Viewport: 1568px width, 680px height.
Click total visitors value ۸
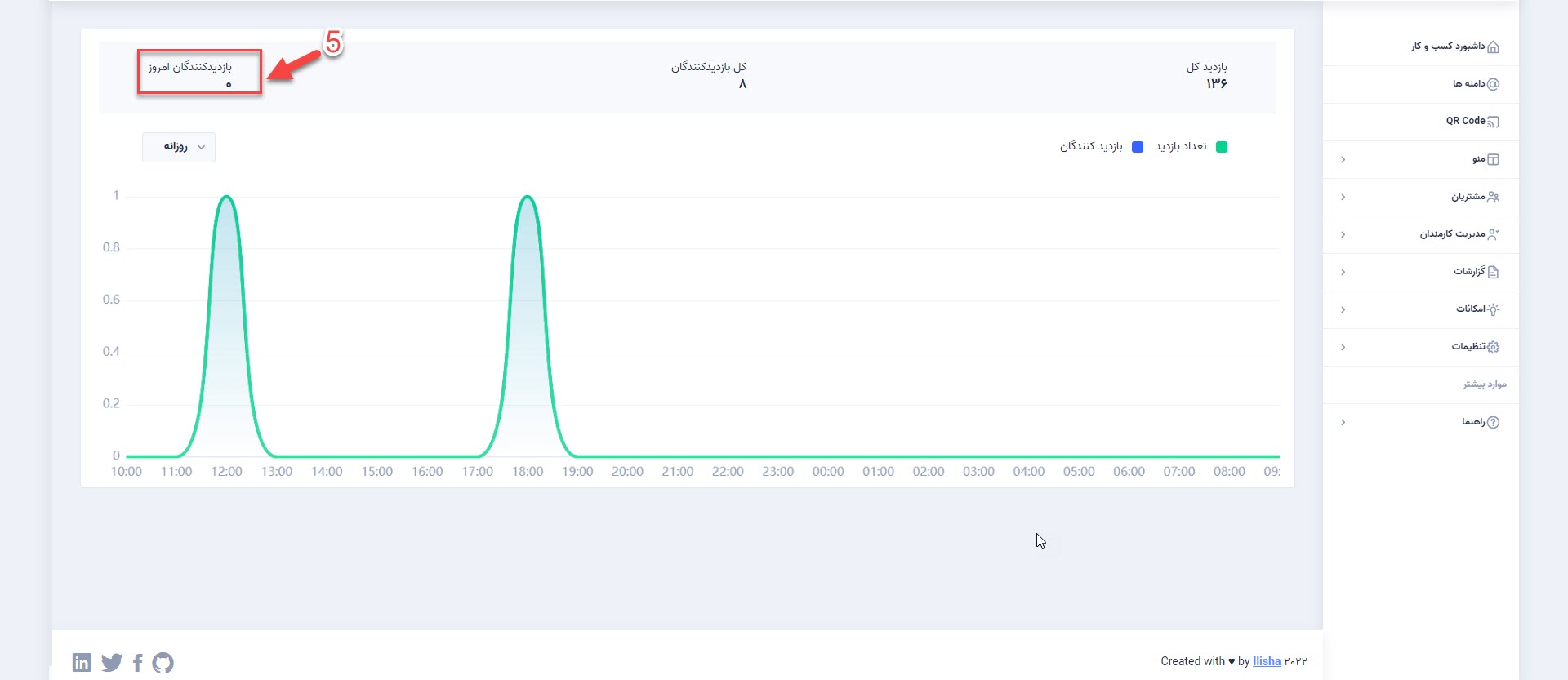(742, 83)
